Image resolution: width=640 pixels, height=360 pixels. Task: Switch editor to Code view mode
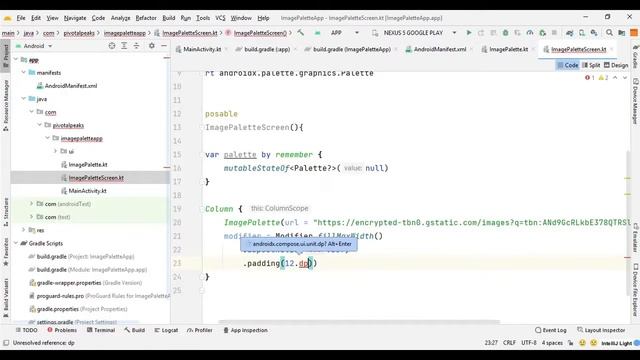[567, 65]
